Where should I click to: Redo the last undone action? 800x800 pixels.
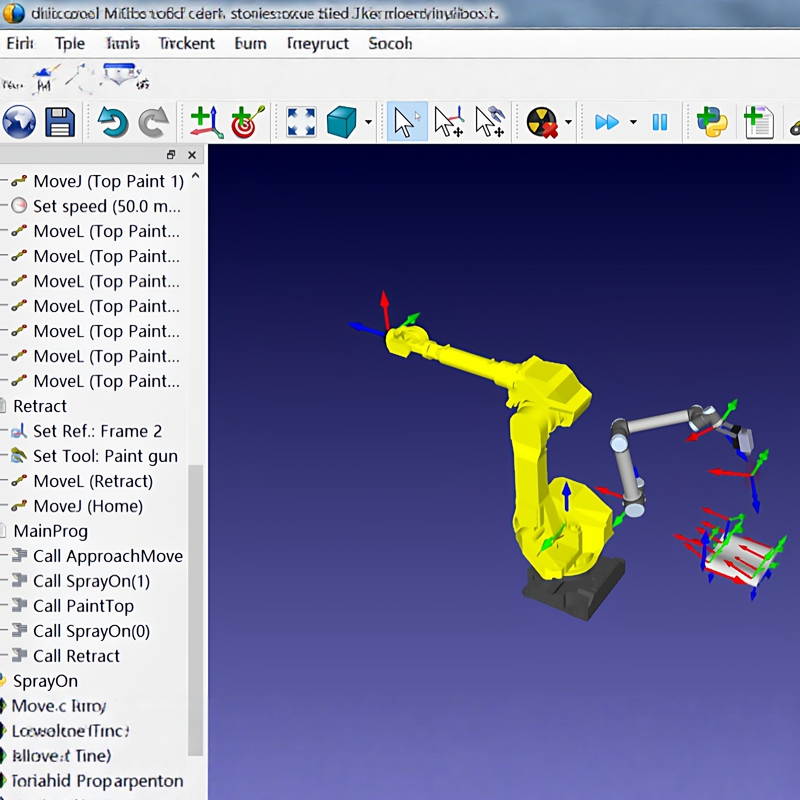154,122
